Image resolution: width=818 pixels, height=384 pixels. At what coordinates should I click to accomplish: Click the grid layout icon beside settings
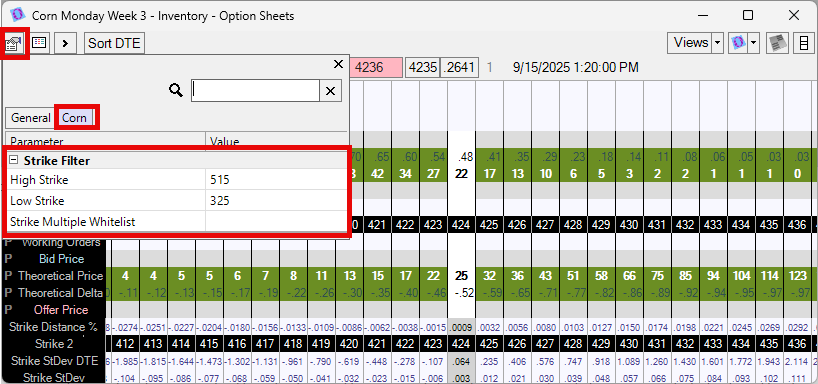40,43
